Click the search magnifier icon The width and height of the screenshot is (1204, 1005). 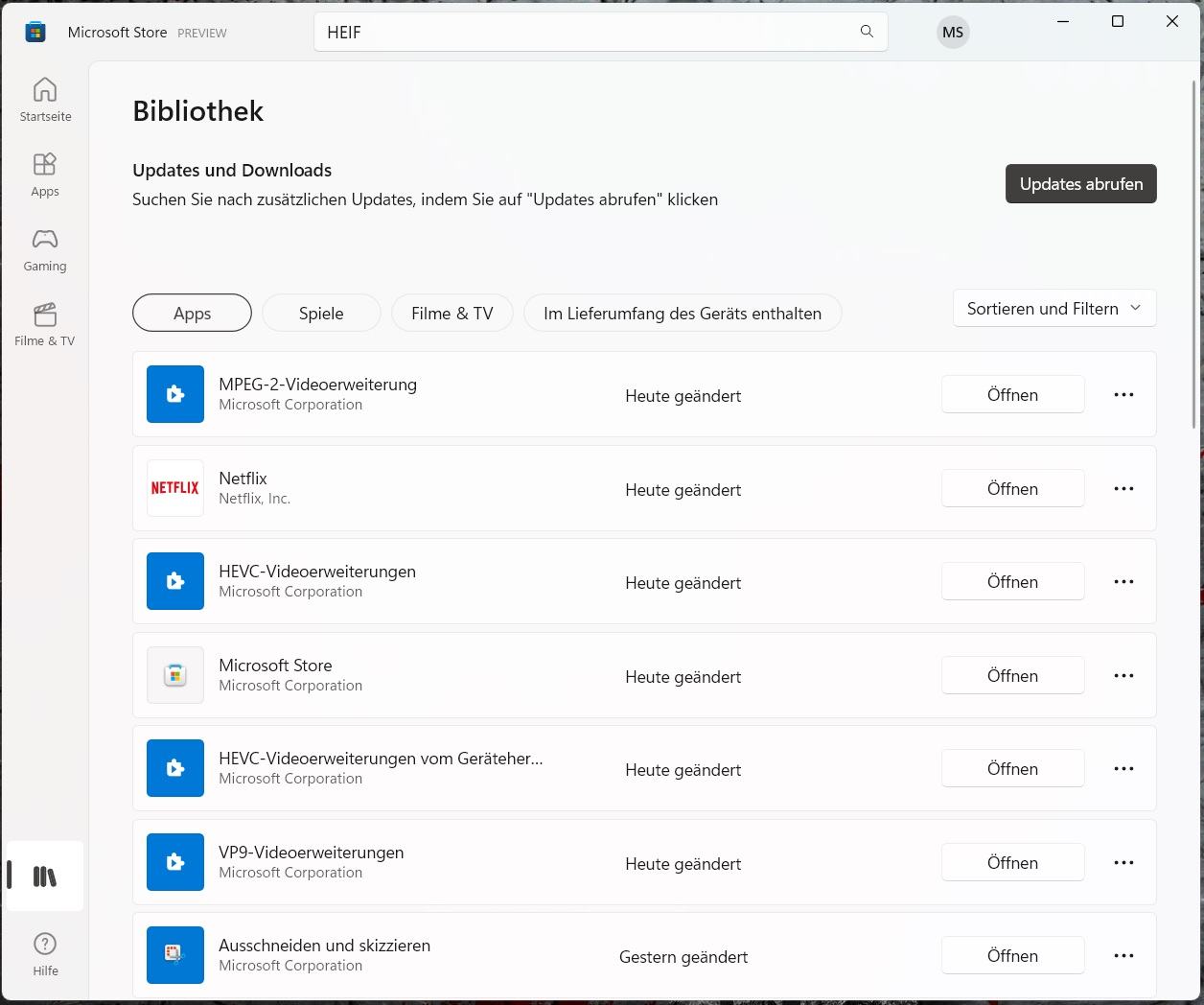pos(867,32)
